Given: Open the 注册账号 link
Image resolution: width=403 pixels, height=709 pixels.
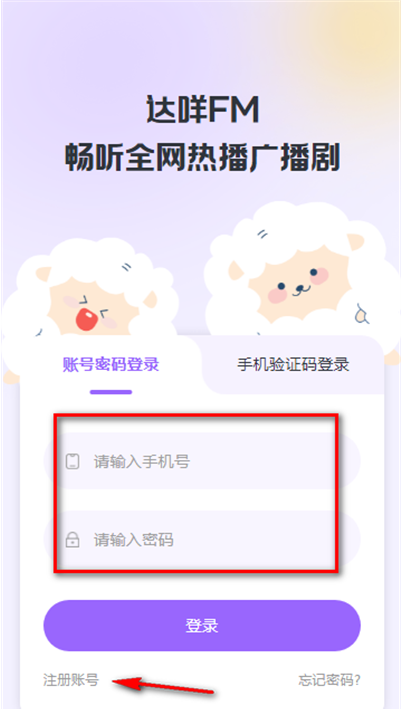Looking at the screenshot, I should [71, 680].
